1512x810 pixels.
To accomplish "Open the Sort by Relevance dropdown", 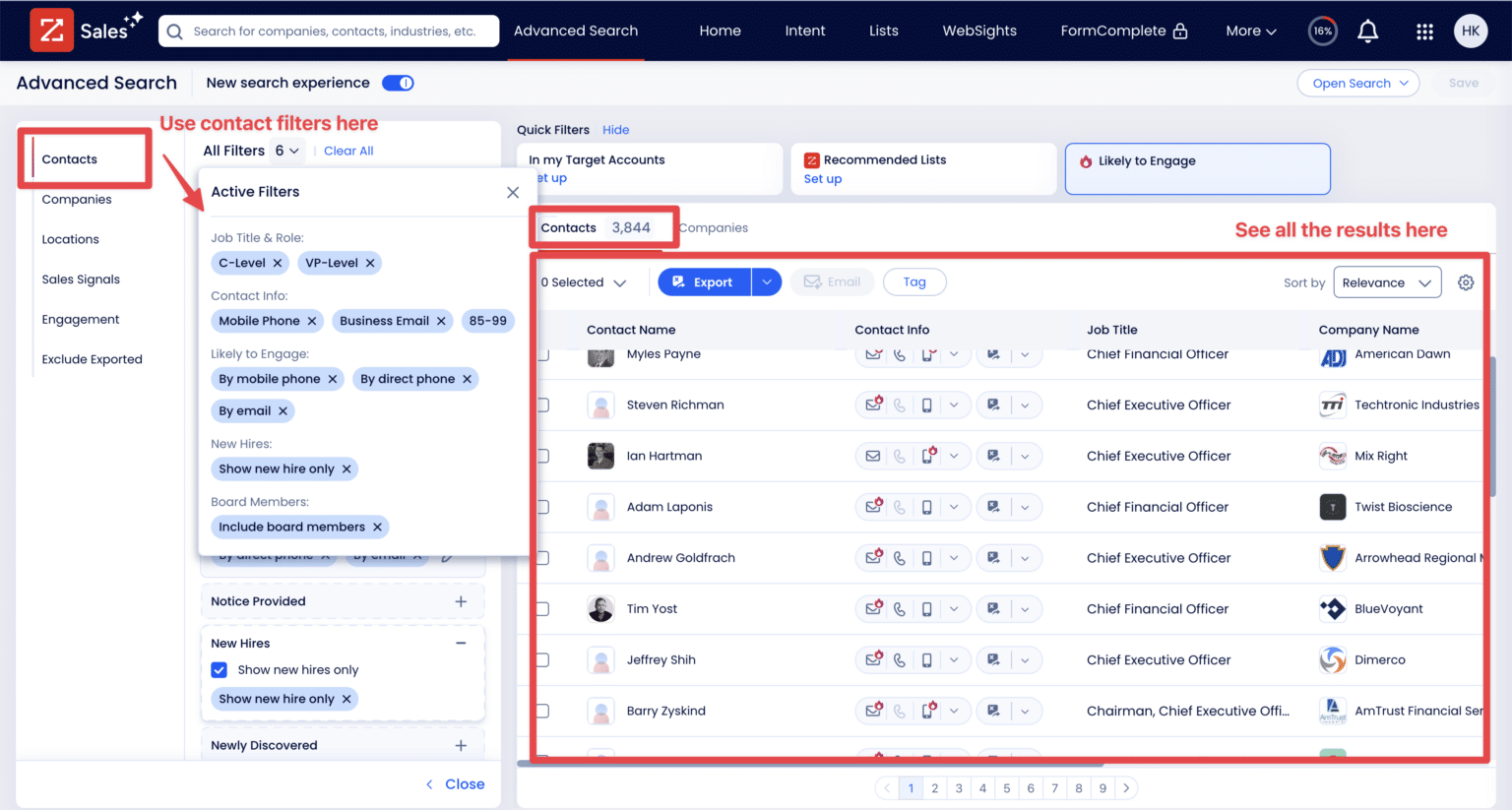I will [x=1387, y=282].
